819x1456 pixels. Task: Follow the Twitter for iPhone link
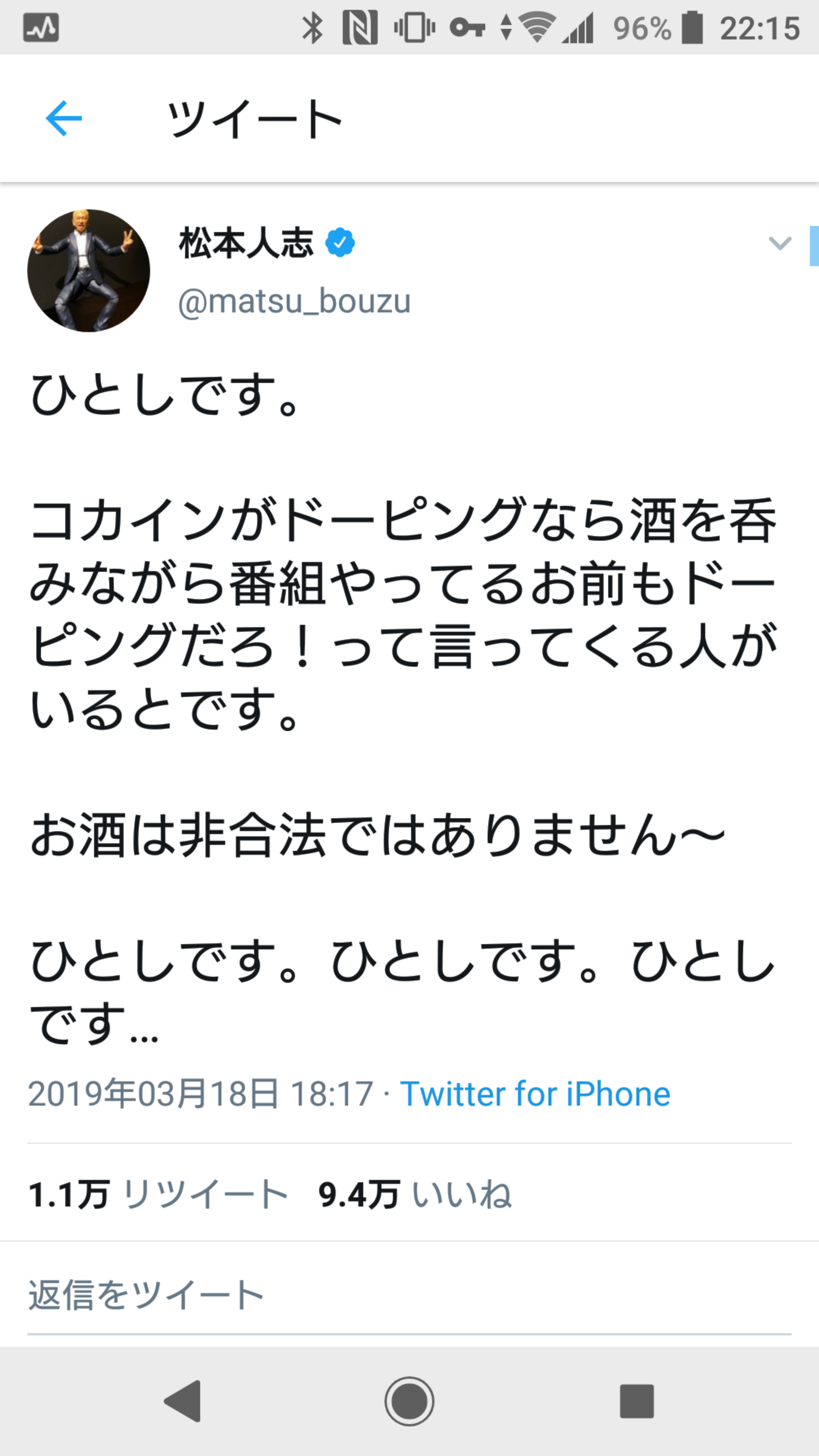click(x=535, y=1093)
